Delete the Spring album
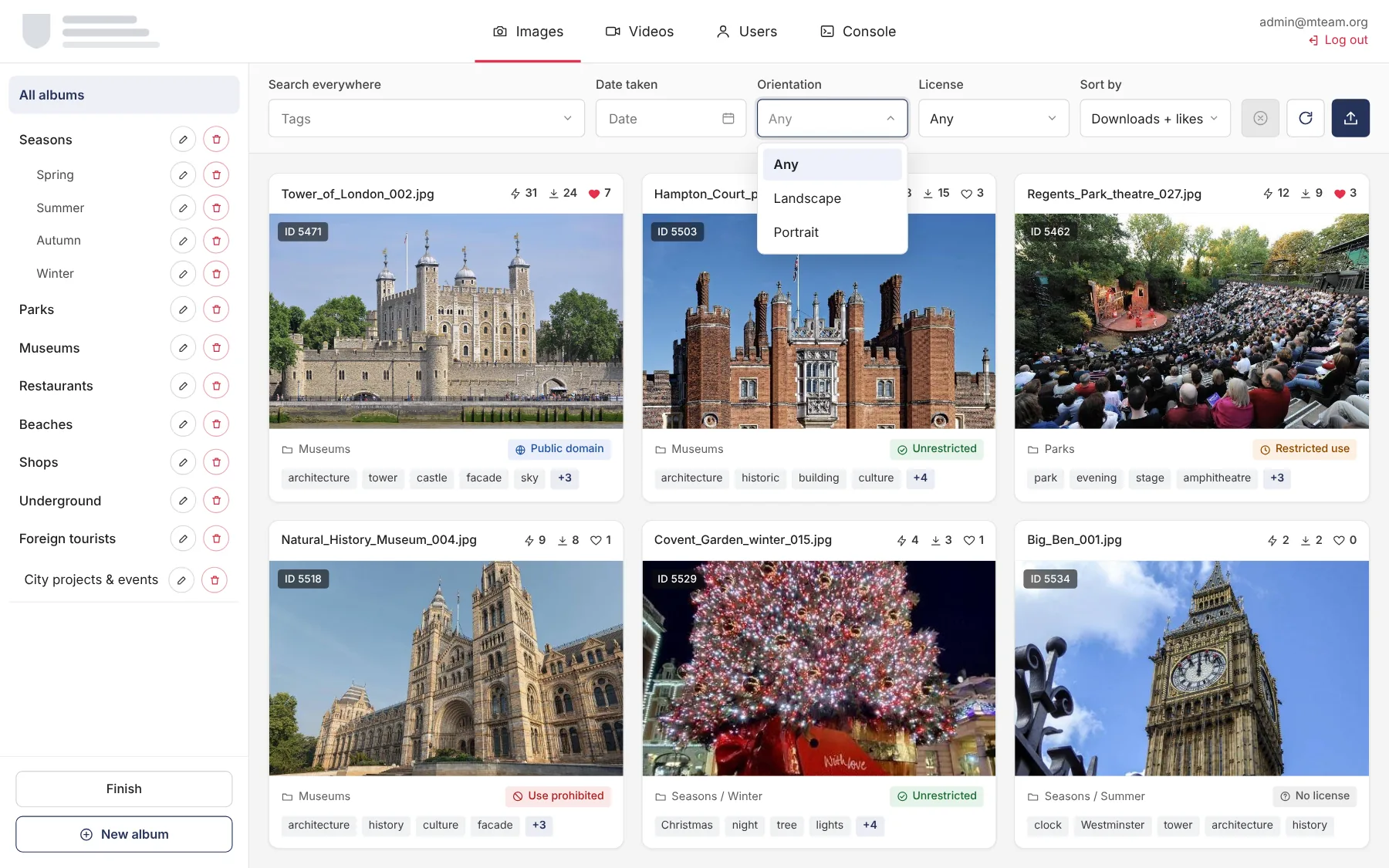 click(216, 175)
